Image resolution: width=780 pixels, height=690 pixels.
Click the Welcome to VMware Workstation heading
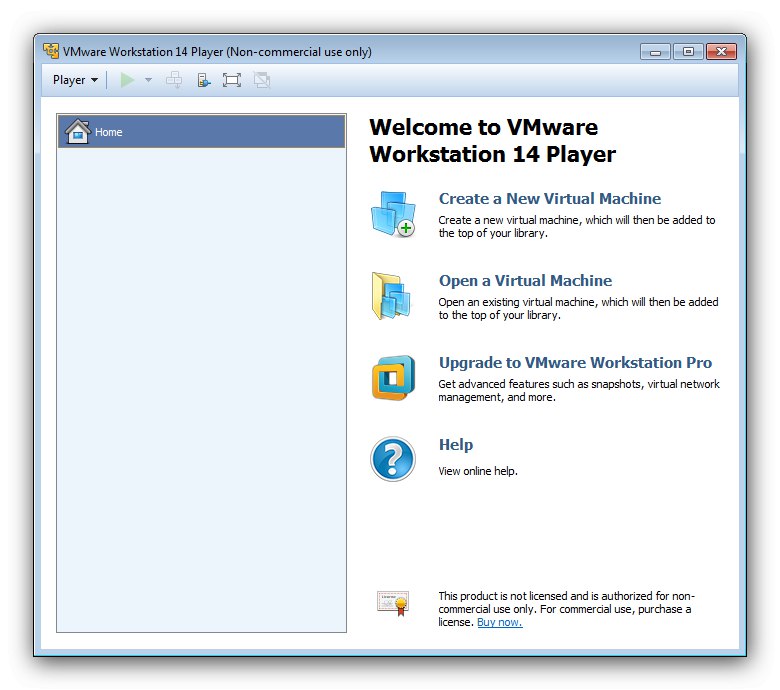tap(492, 141)
